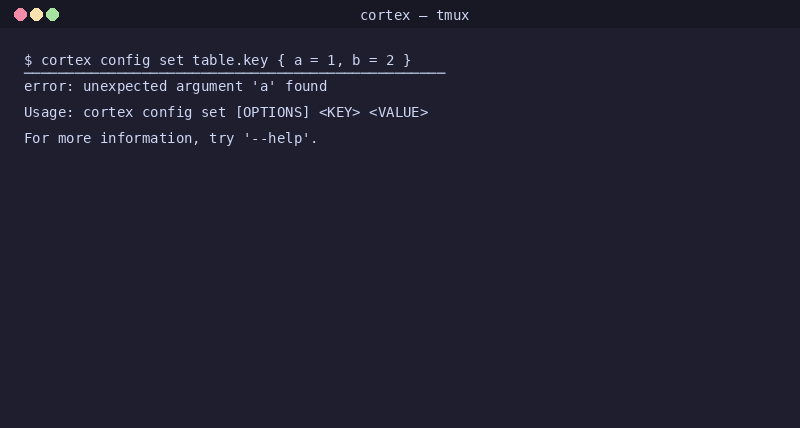Click the '--help' flag text
This screenshot has width=800, height=428.
pyautogui.click(x=277, y=138)
